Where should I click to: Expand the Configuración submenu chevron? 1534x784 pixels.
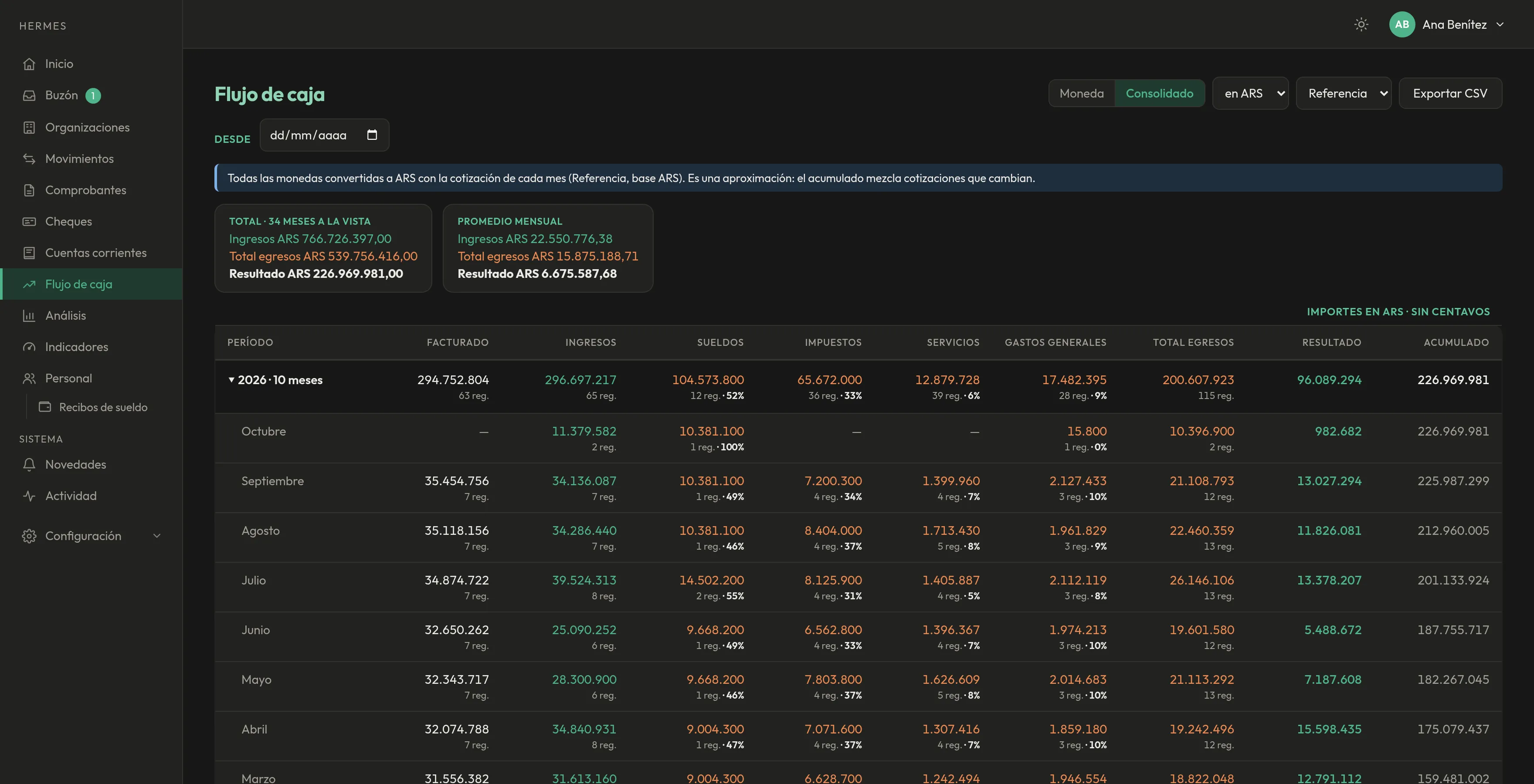pyautogui.click(x=157, y=536)
